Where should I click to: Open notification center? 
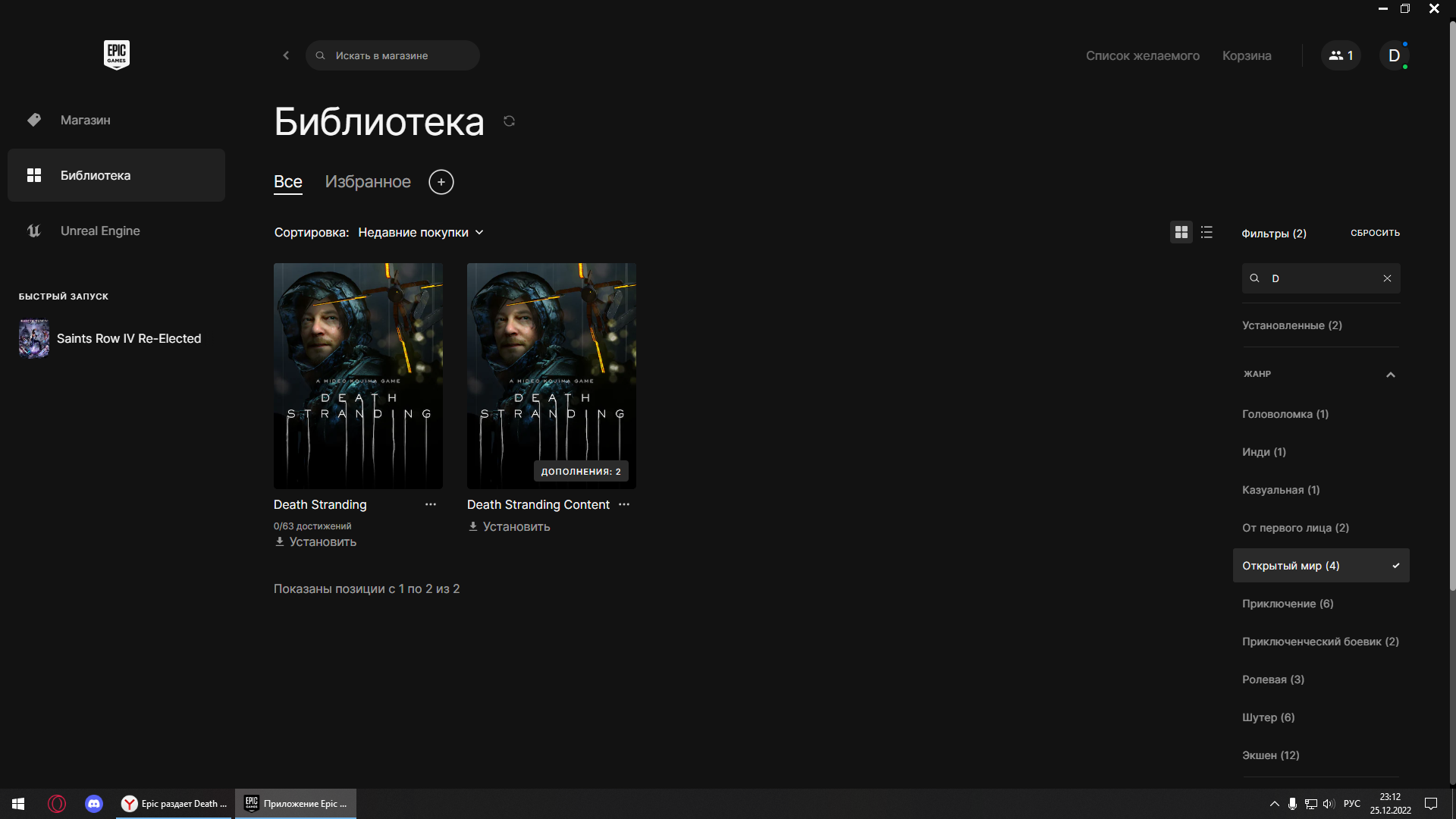tap(1431, 804)
